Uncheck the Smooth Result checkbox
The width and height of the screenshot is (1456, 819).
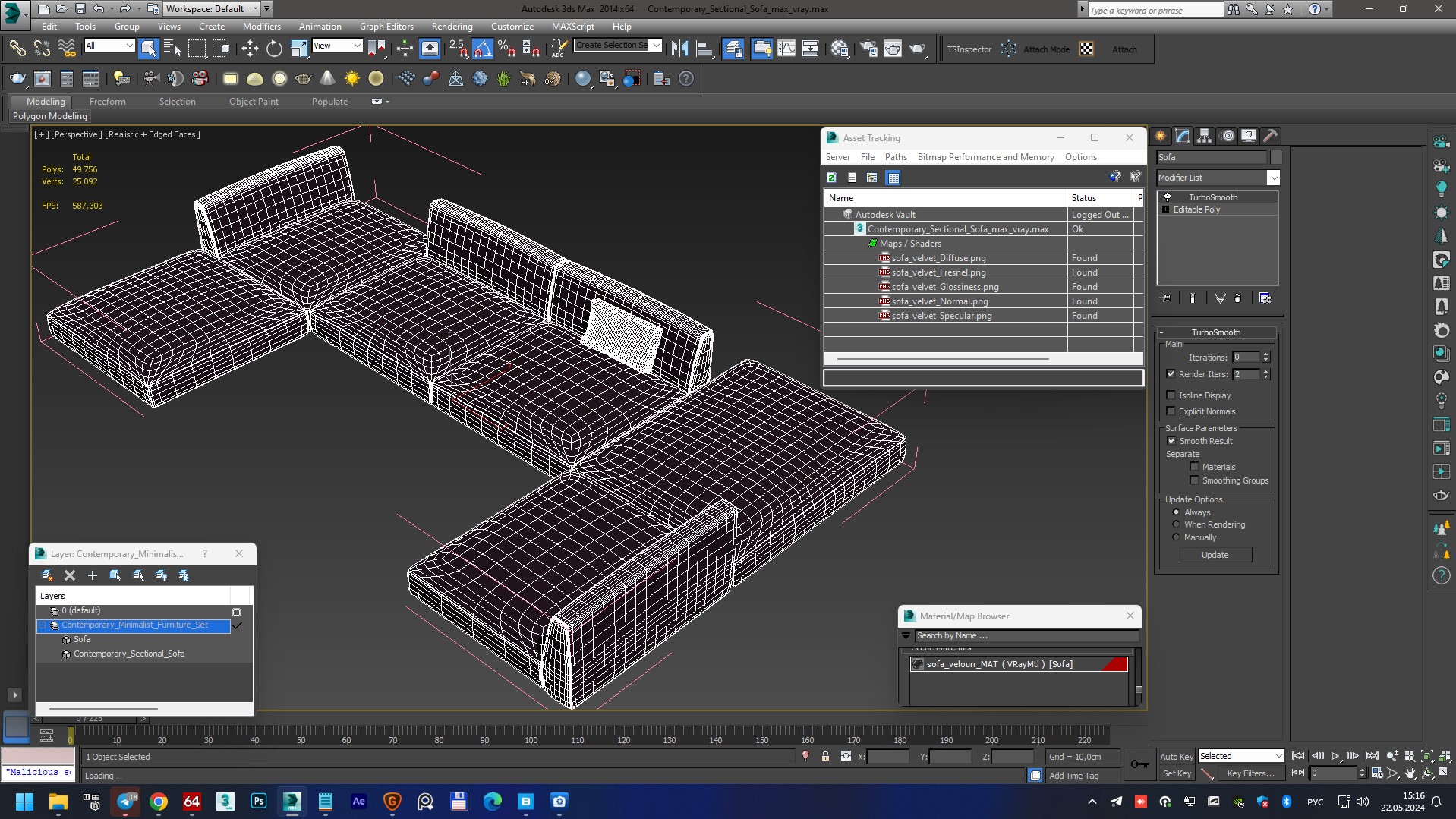tap(1171, 441)
